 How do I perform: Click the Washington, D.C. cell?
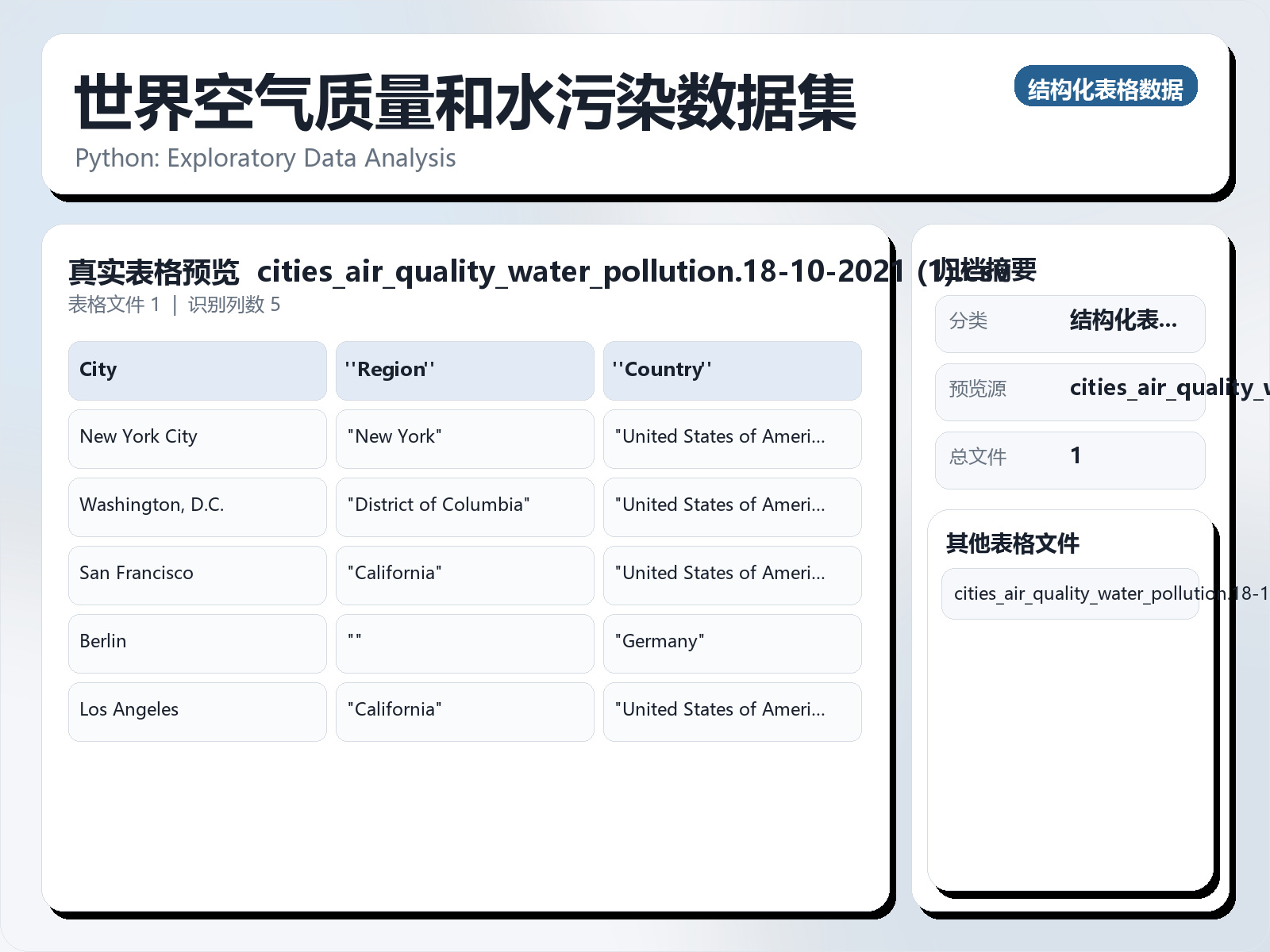tap(197, 506)
